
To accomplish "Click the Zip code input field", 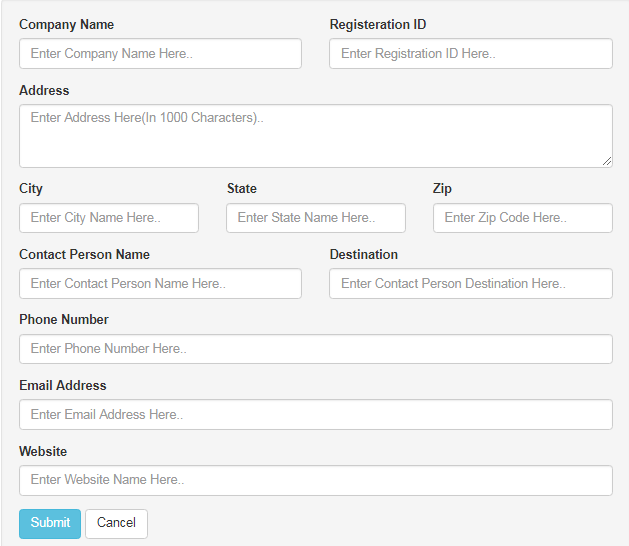I will [x=522, y=218].
